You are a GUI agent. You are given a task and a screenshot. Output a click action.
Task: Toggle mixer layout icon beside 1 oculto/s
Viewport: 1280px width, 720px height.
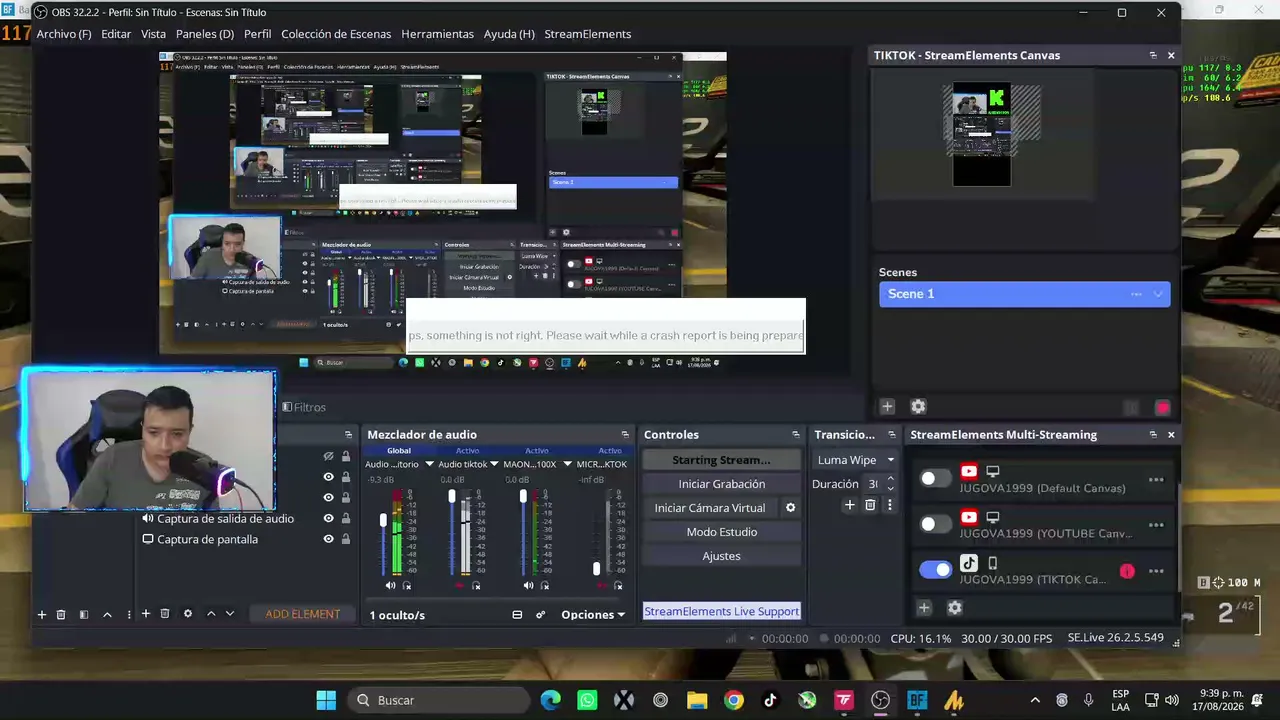point(517,615)
